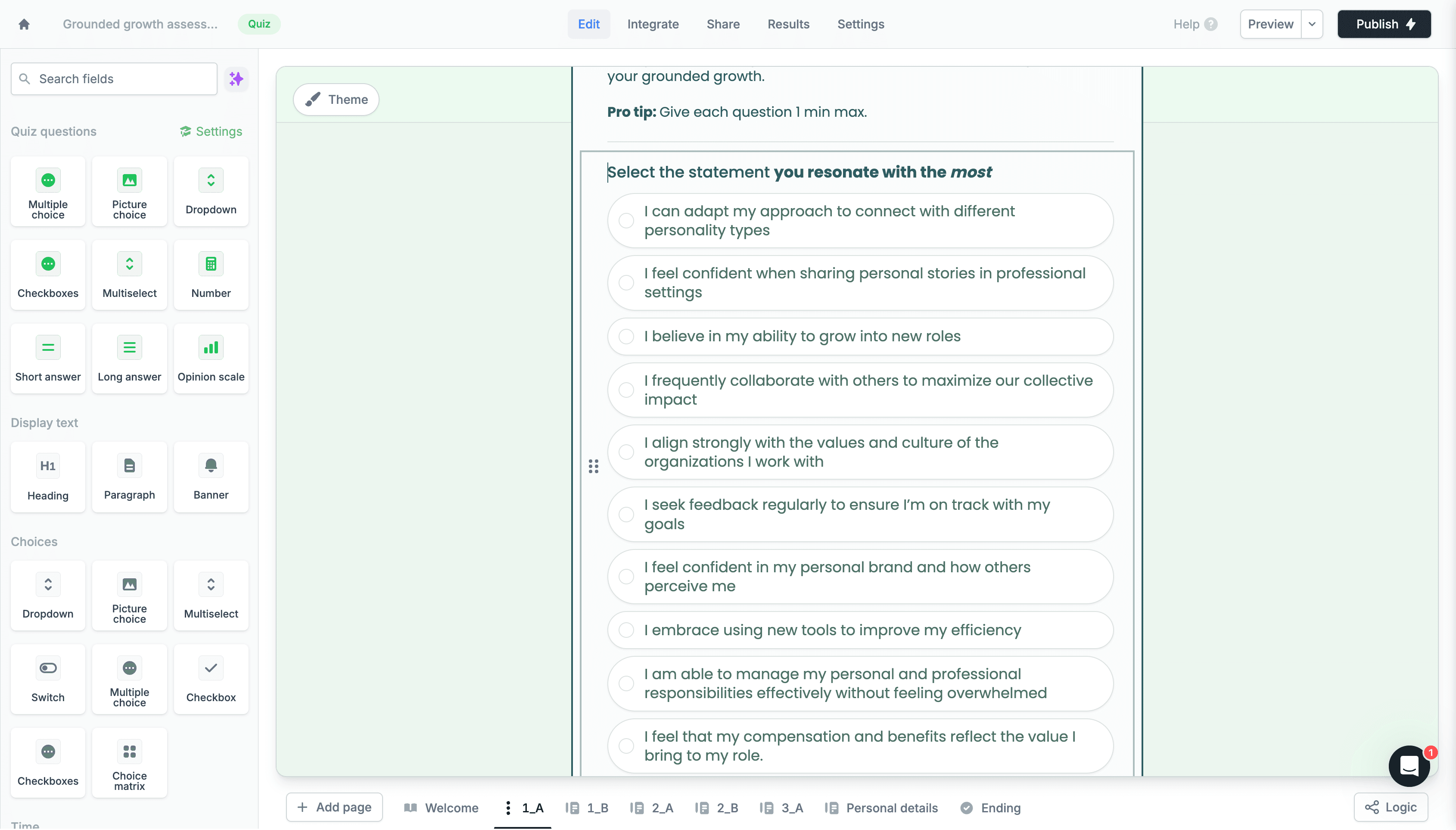Screen dimensions: 1456x830
Task: Select 'sharing personal stories' radio option
Action: [626, 283]
